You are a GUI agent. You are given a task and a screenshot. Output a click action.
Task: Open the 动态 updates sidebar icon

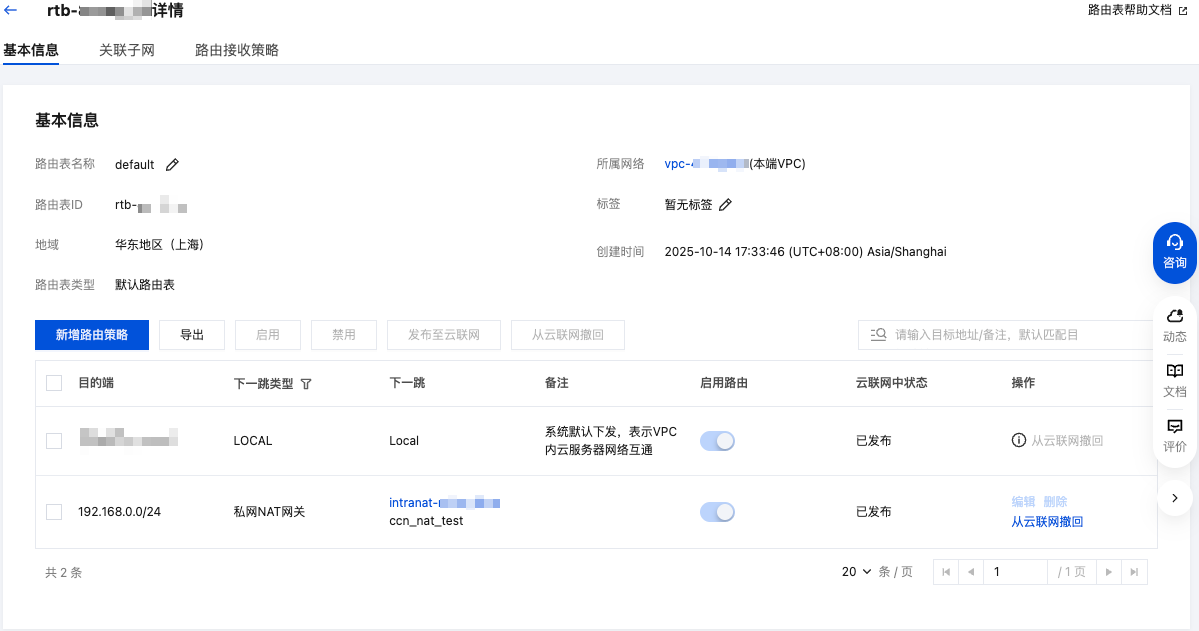(x=1175, y=325)
